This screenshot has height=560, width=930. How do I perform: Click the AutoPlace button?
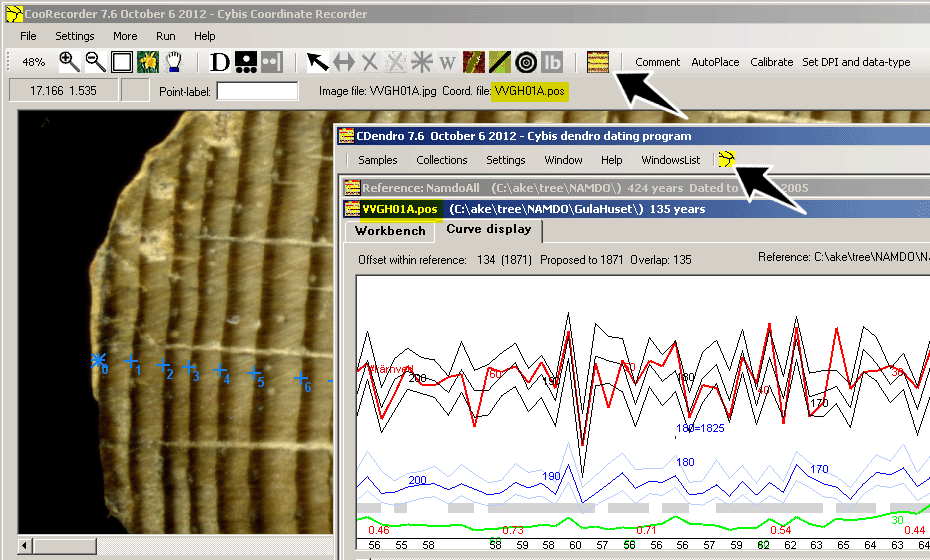715,62
